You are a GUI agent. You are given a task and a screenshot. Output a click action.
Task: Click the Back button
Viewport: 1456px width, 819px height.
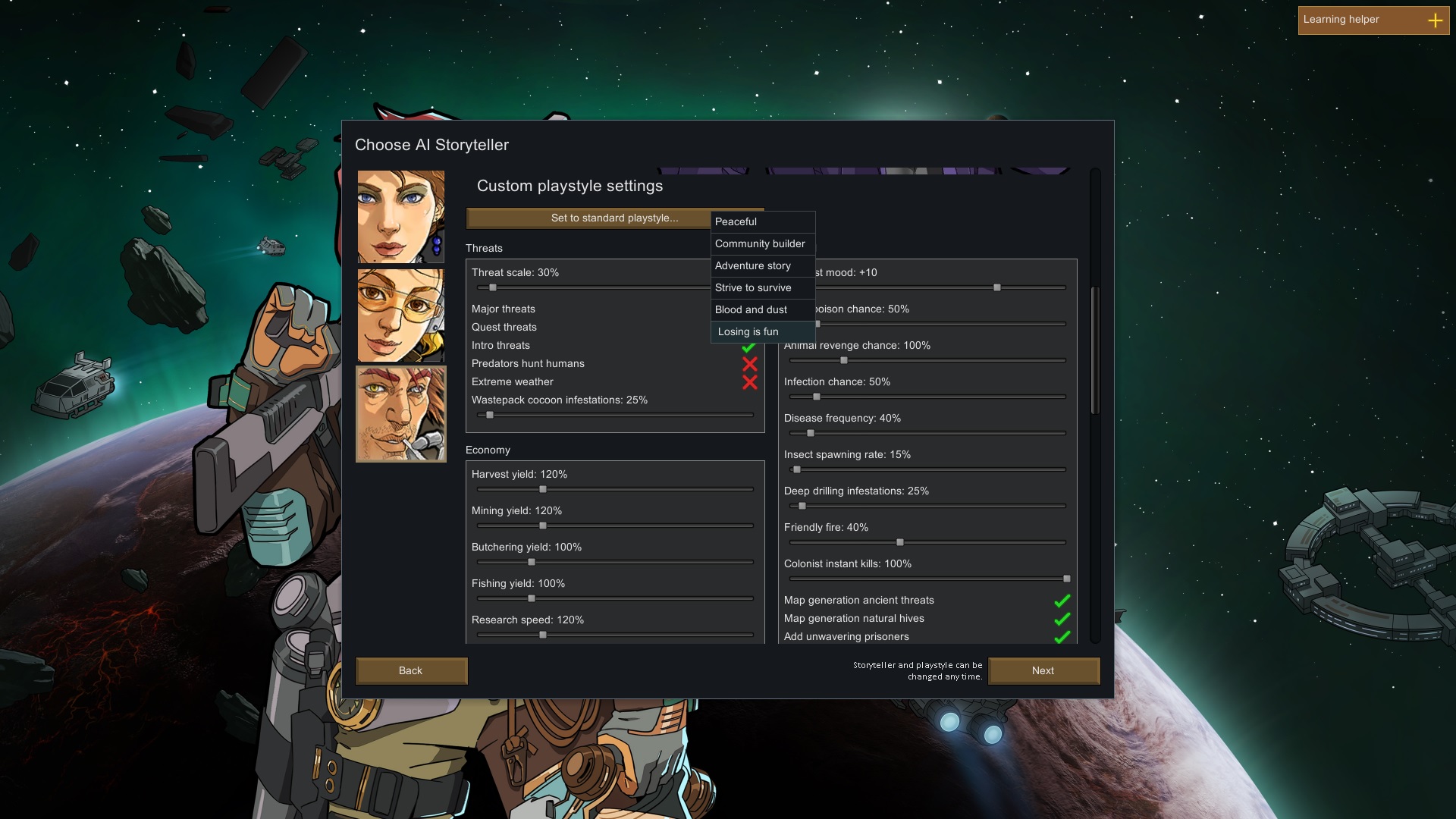(x=411, y=671)
